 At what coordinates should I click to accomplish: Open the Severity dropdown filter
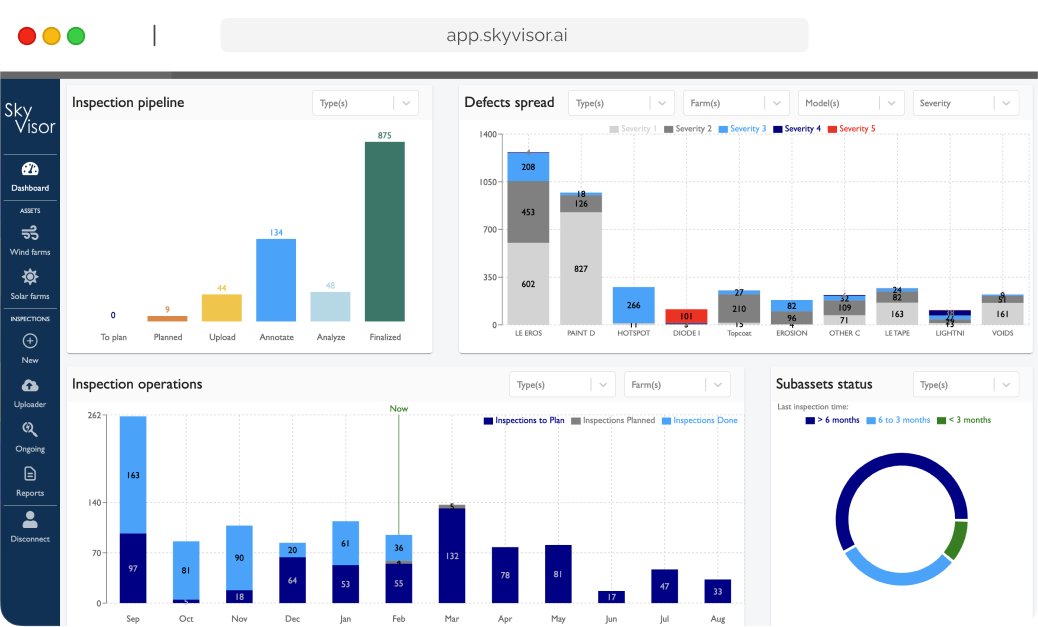coord(965,103)
